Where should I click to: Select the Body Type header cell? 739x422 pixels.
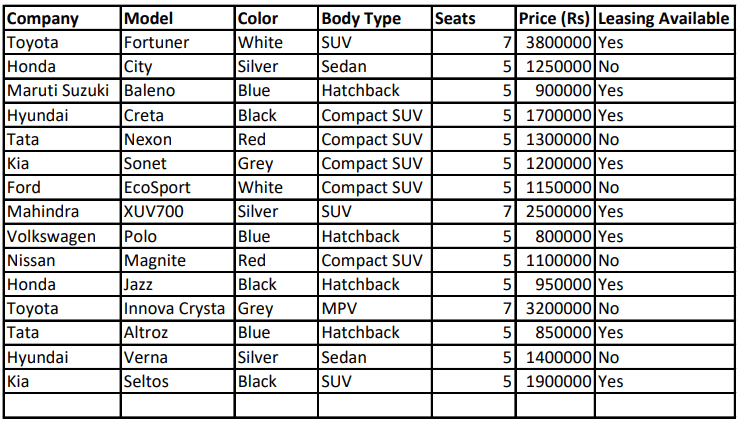pyautogui.click(x=361, y=19)
